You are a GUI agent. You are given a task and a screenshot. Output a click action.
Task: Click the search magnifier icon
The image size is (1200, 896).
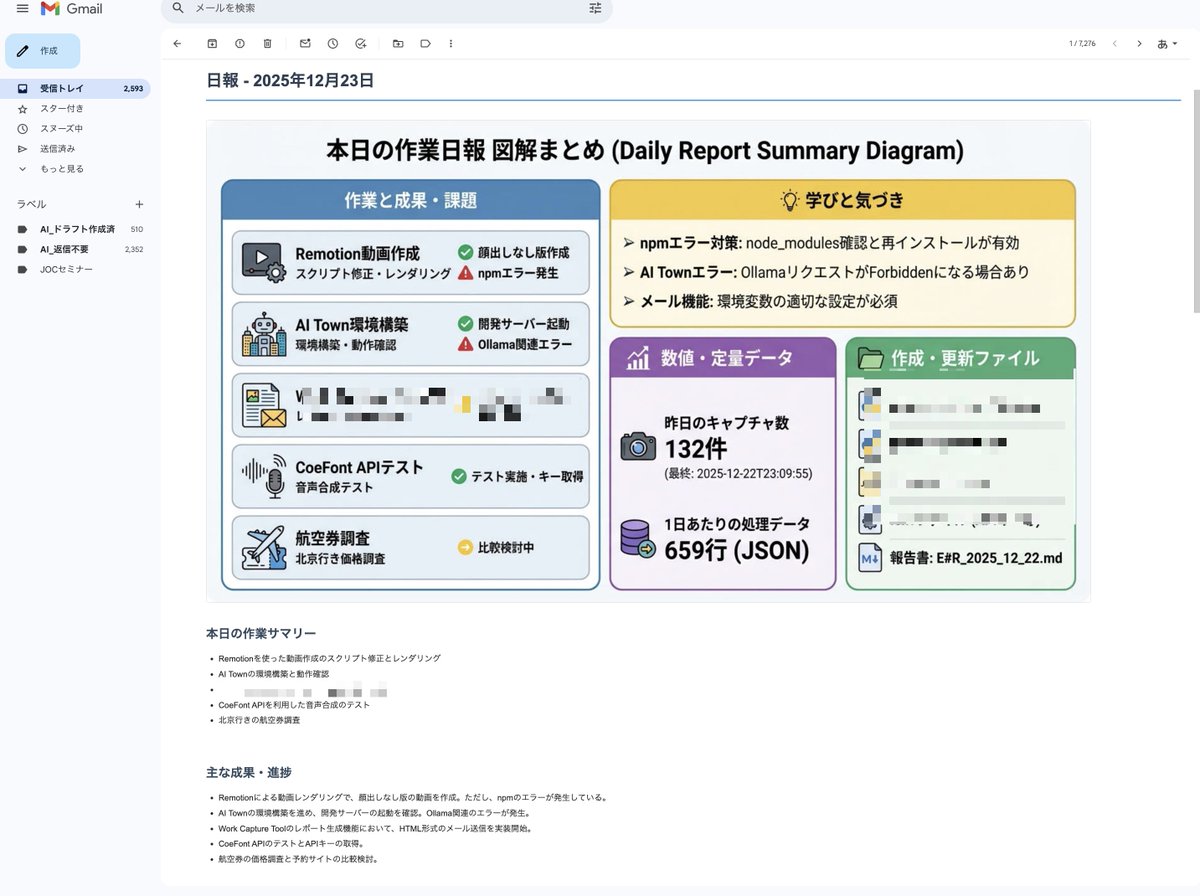click(x=178, y=8)
